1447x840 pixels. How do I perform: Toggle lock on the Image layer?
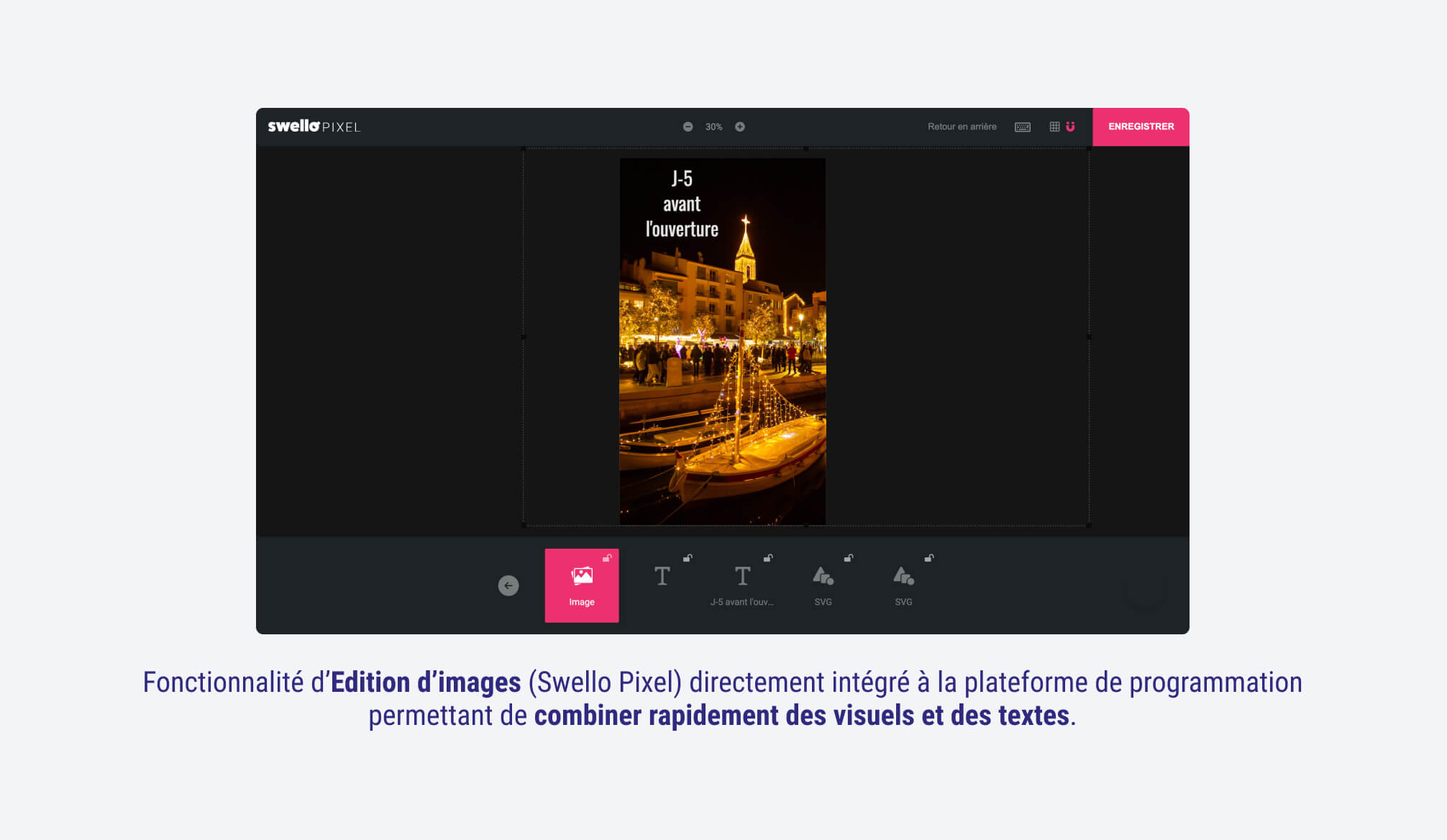[607, 558]
